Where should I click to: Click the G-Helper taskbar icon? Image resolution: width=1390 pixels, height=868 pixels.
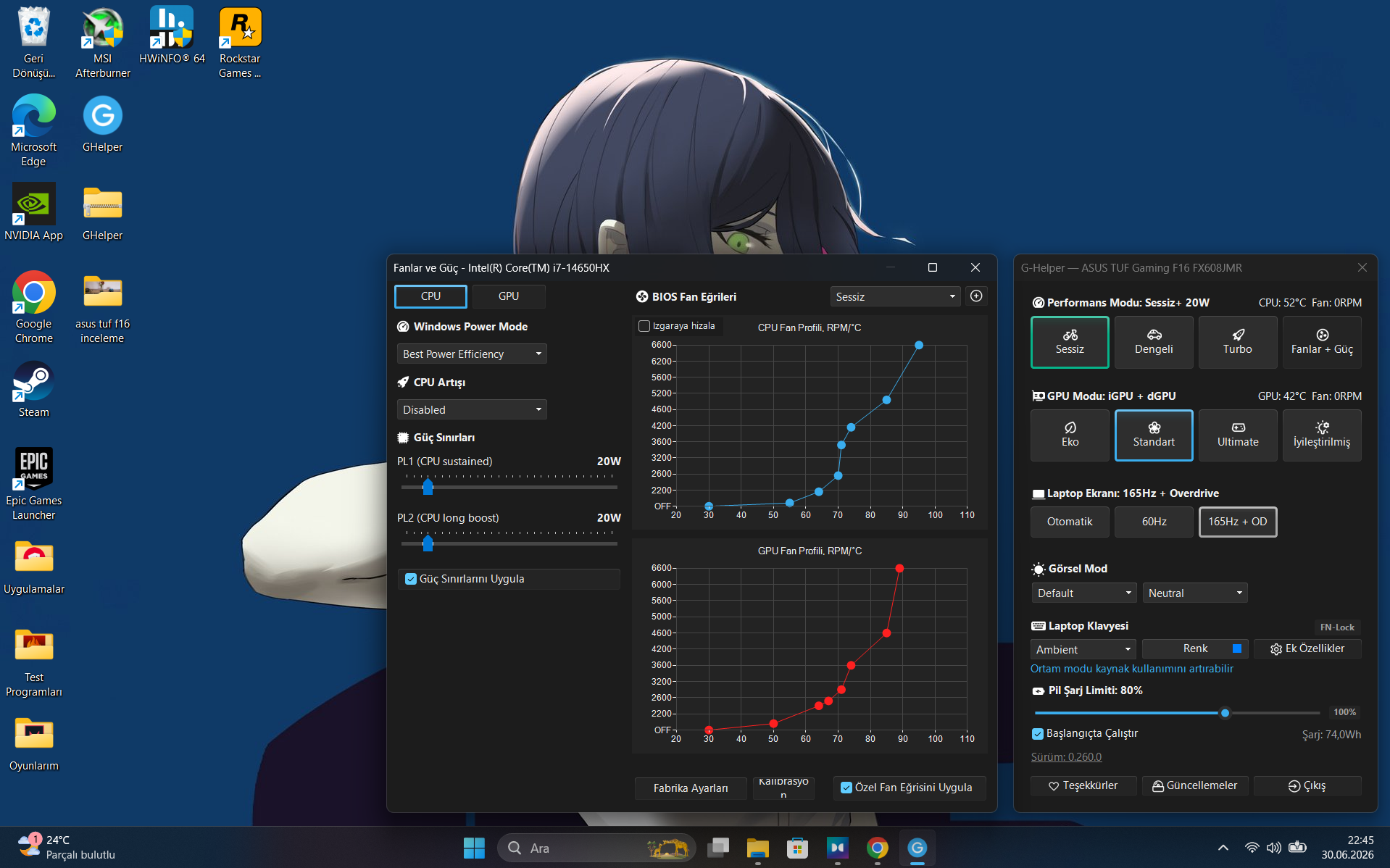pos(917,848)
